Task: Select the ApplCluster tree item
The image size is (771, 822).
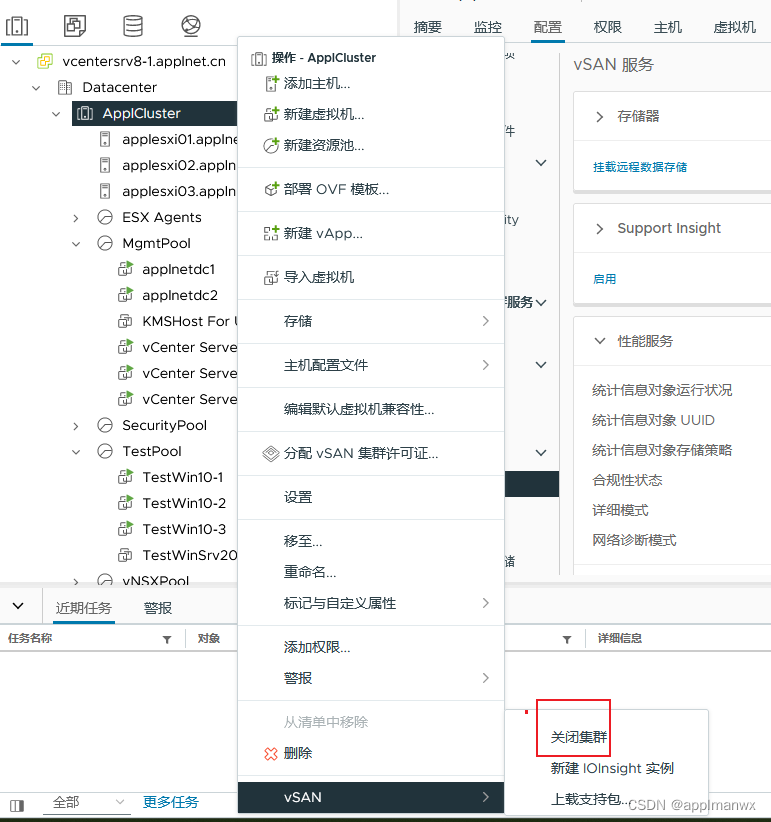Action: point(155,113)
